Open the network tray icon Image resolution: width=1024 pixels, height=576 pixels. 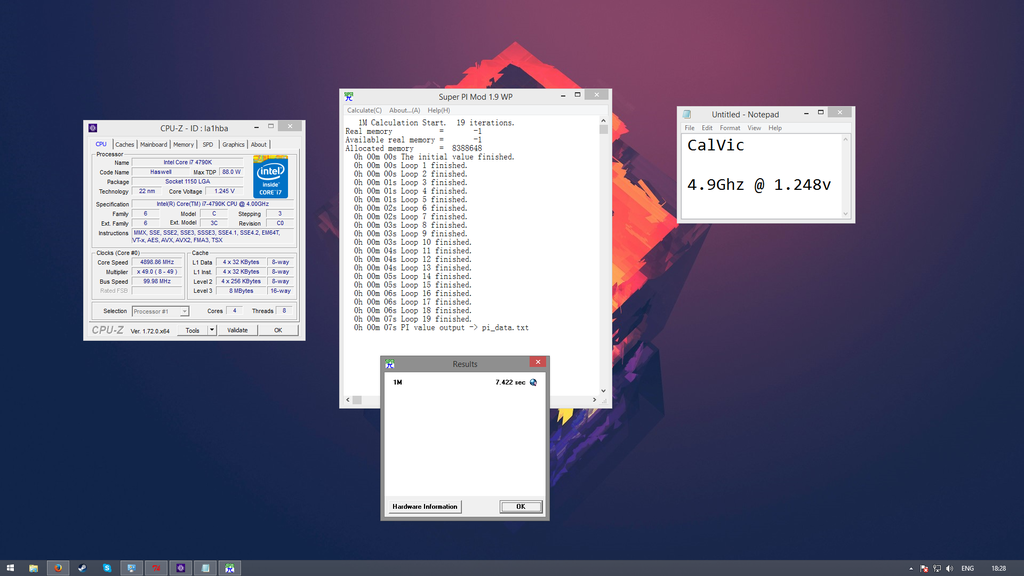pyautogui.click(x=937, y=569)
